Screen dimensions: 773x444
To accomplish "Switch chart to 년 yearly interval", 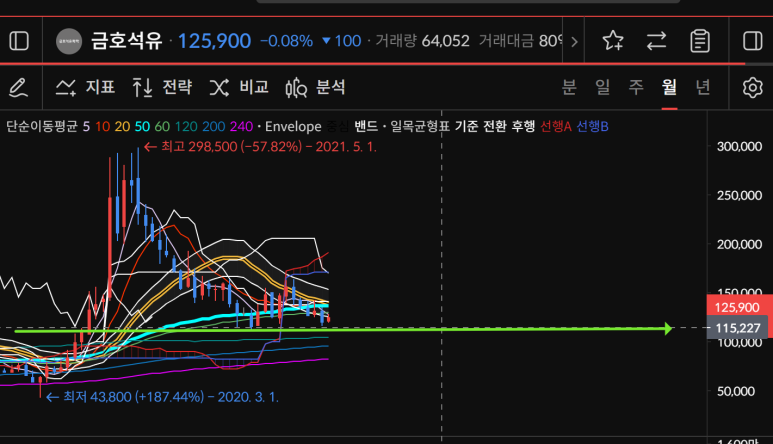I will [703, 87].
